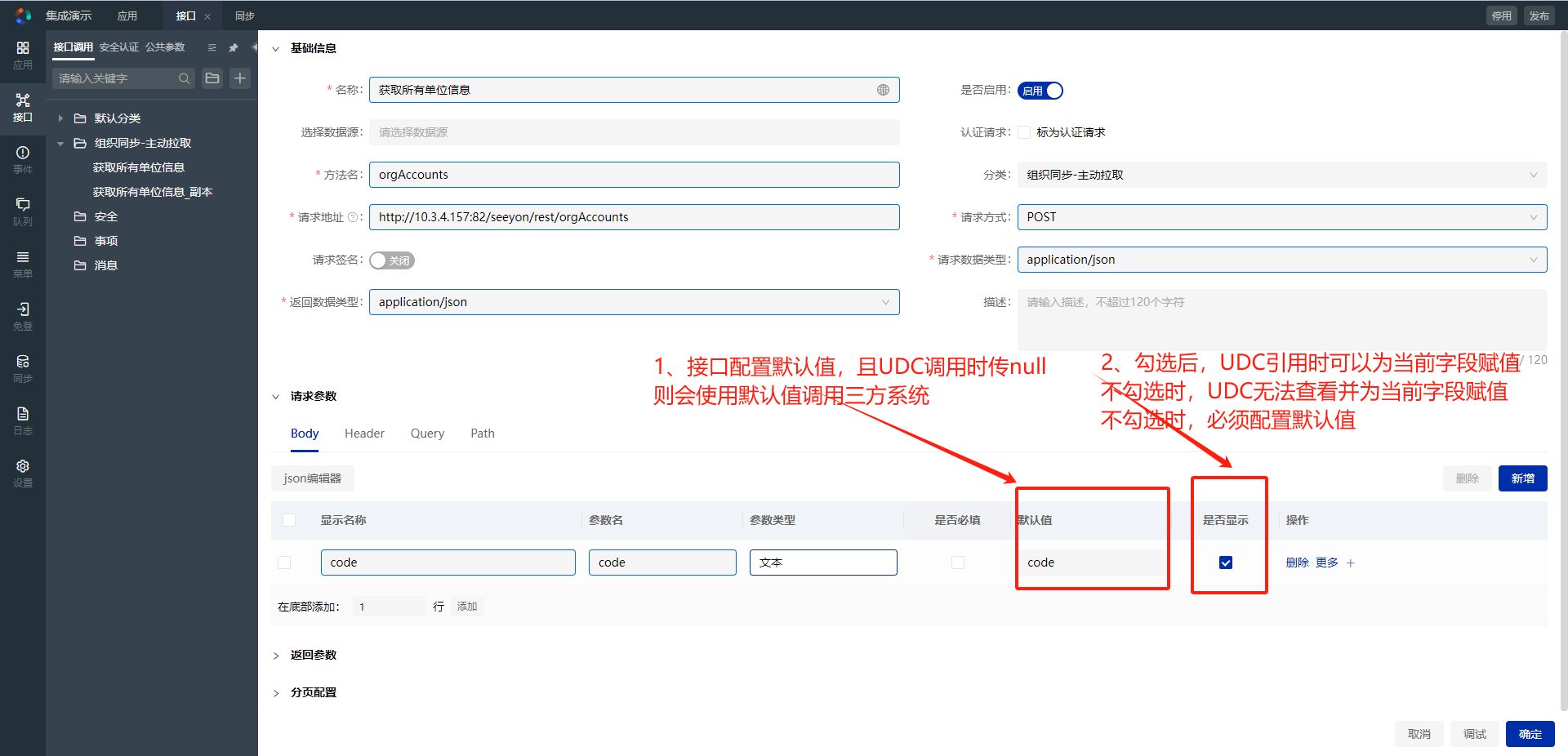The height and width of the screenshot is (756, 1568).
Task: Switch to the Path tab
Action: click(483, 434)
